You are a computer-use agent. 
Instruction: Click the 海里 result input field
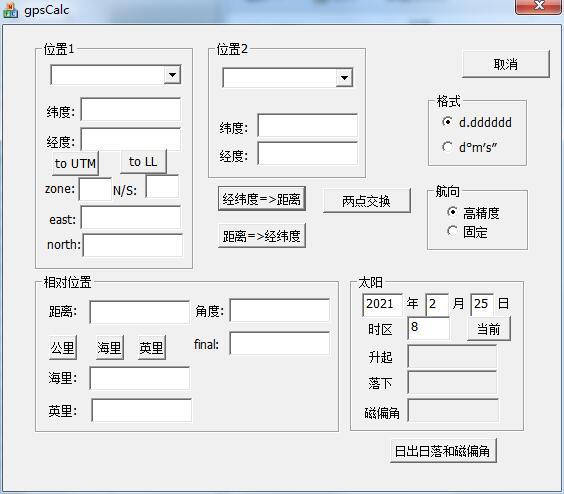(140, 378)
